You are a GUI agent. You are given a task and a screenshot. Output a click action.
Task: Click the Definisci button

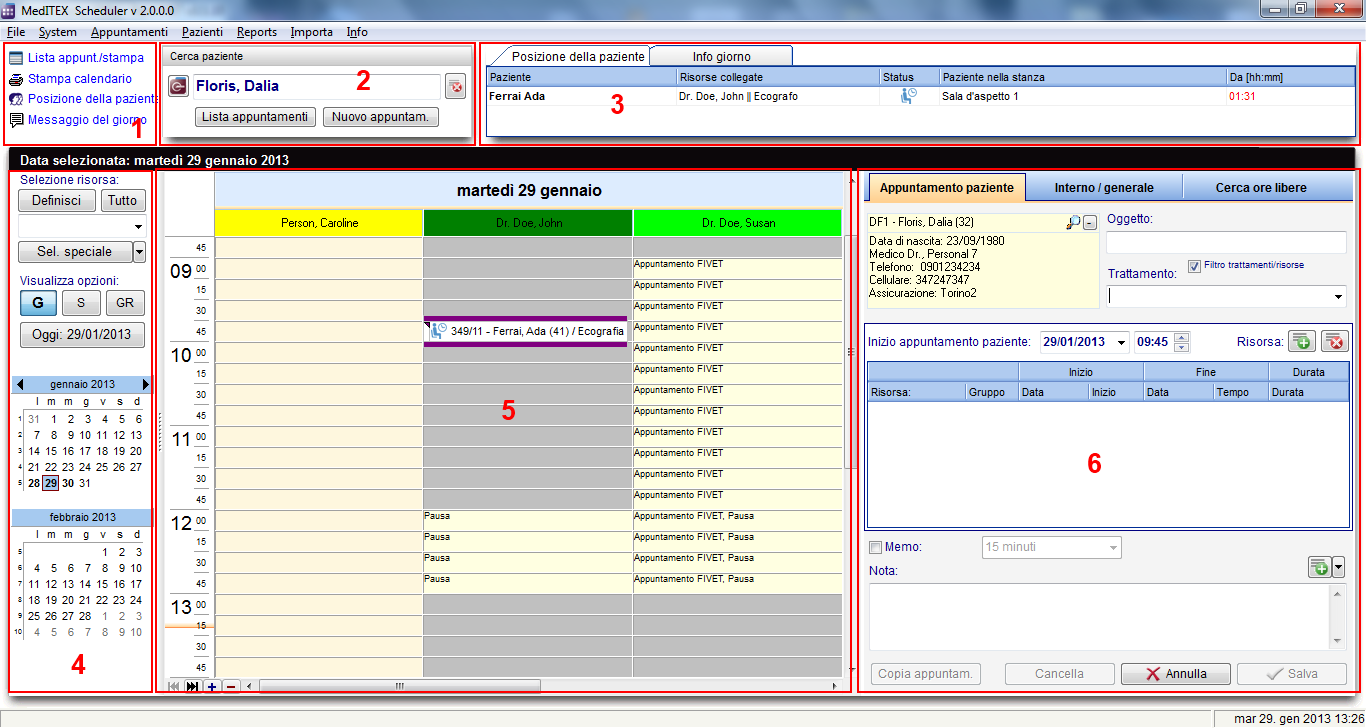56,200
